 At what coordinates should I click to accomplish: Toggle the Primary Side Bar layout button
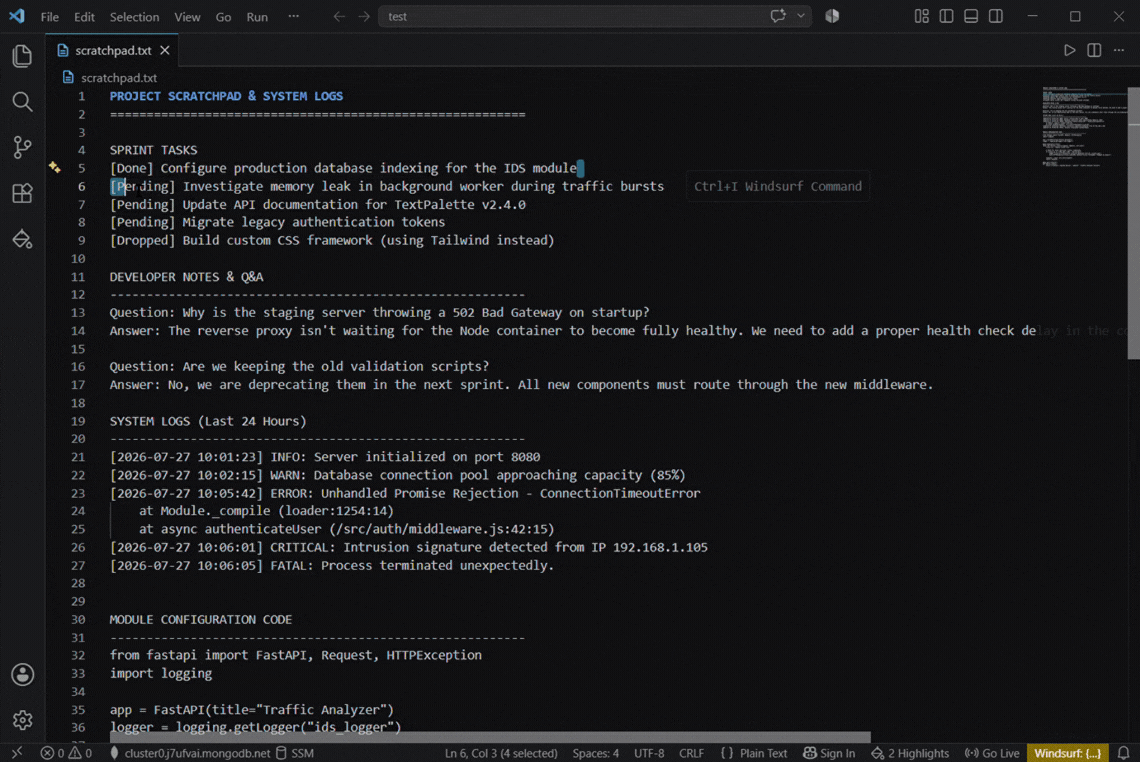[946, 16]
